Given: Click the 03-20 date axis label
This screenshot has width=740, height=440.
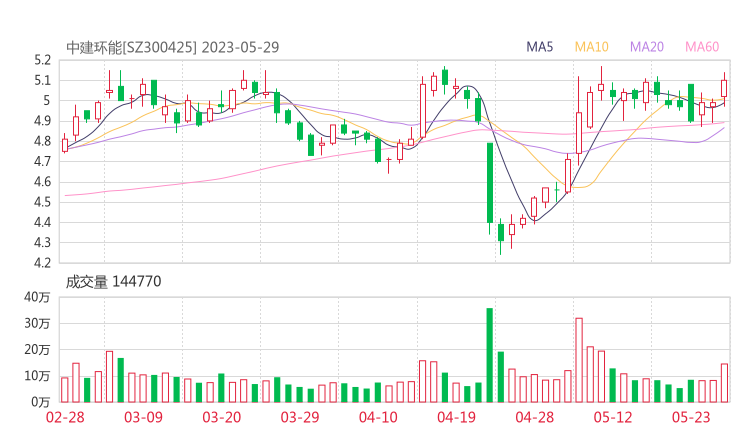Looking at the screenshot, I should click(222, 417).
